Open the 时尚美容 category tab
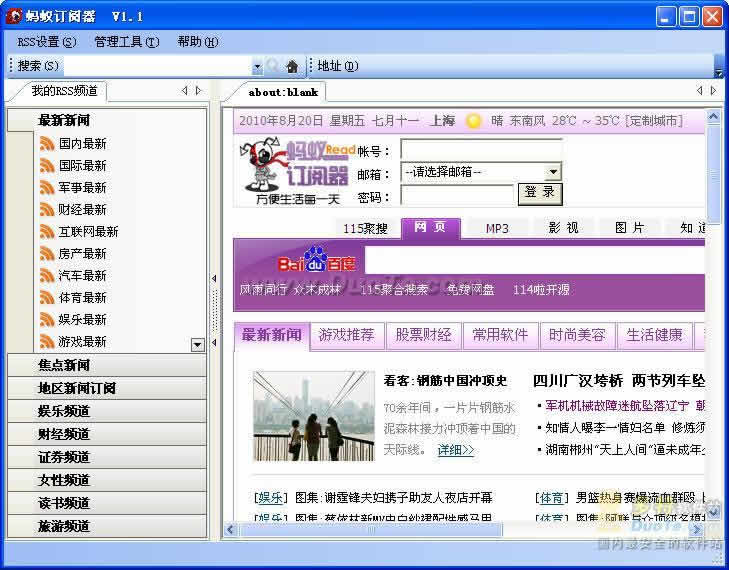Screen dimensions: 729x570 pos(577,335)
